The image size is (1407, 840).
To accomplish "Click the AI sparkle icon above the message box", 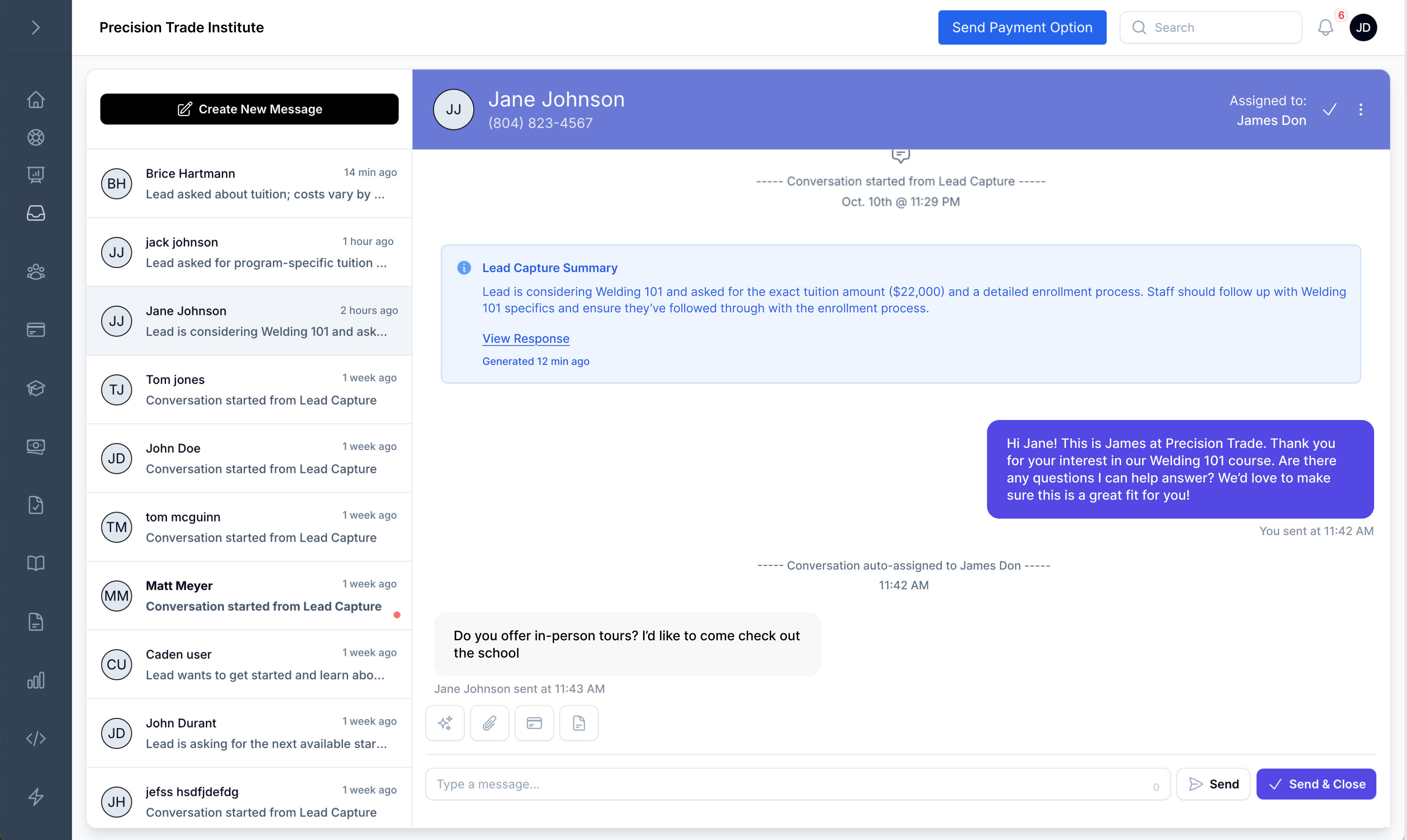I will (445, 723).
